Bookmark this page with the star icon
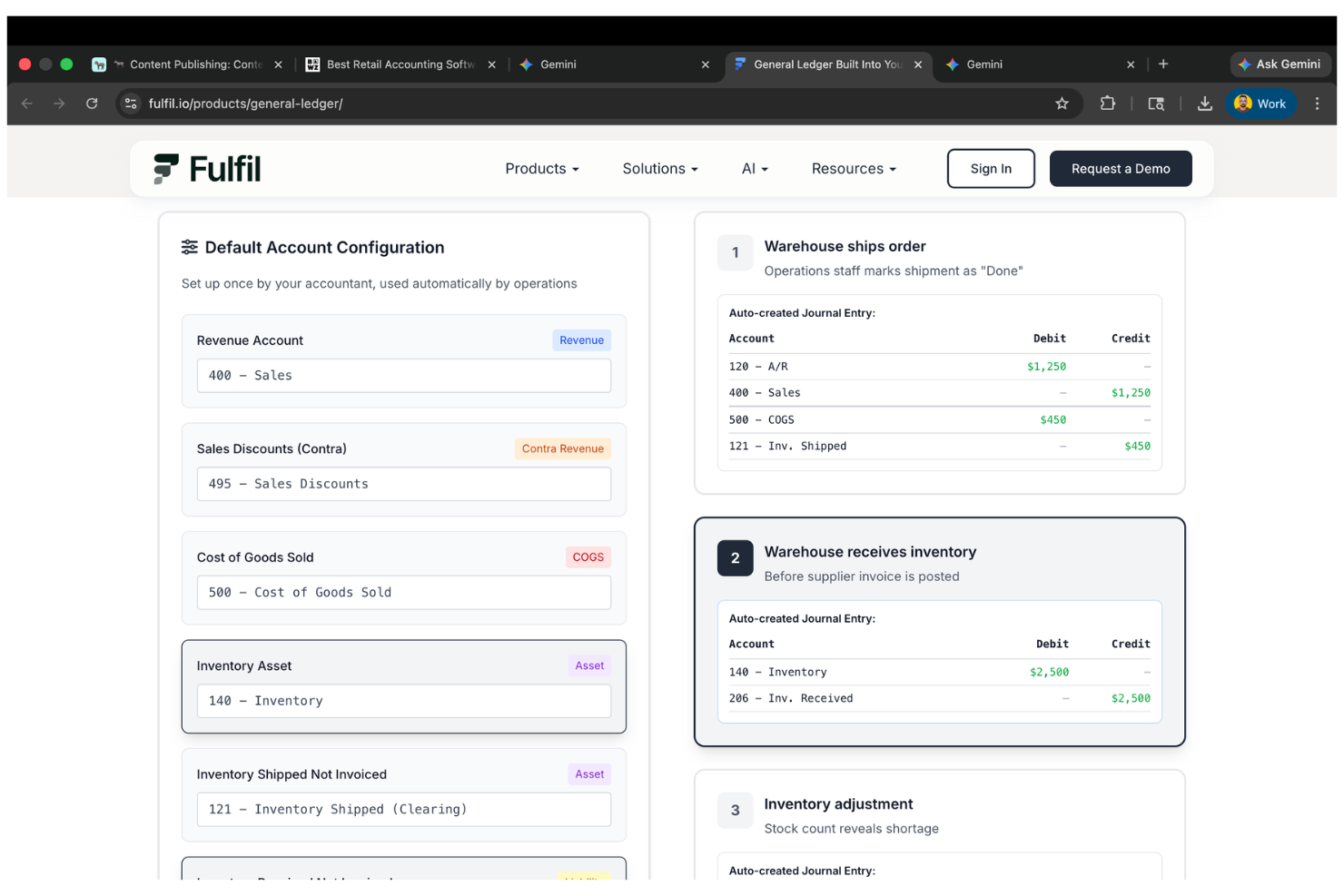Screen dimensions: 1344x896 (x=1062, y=103)
